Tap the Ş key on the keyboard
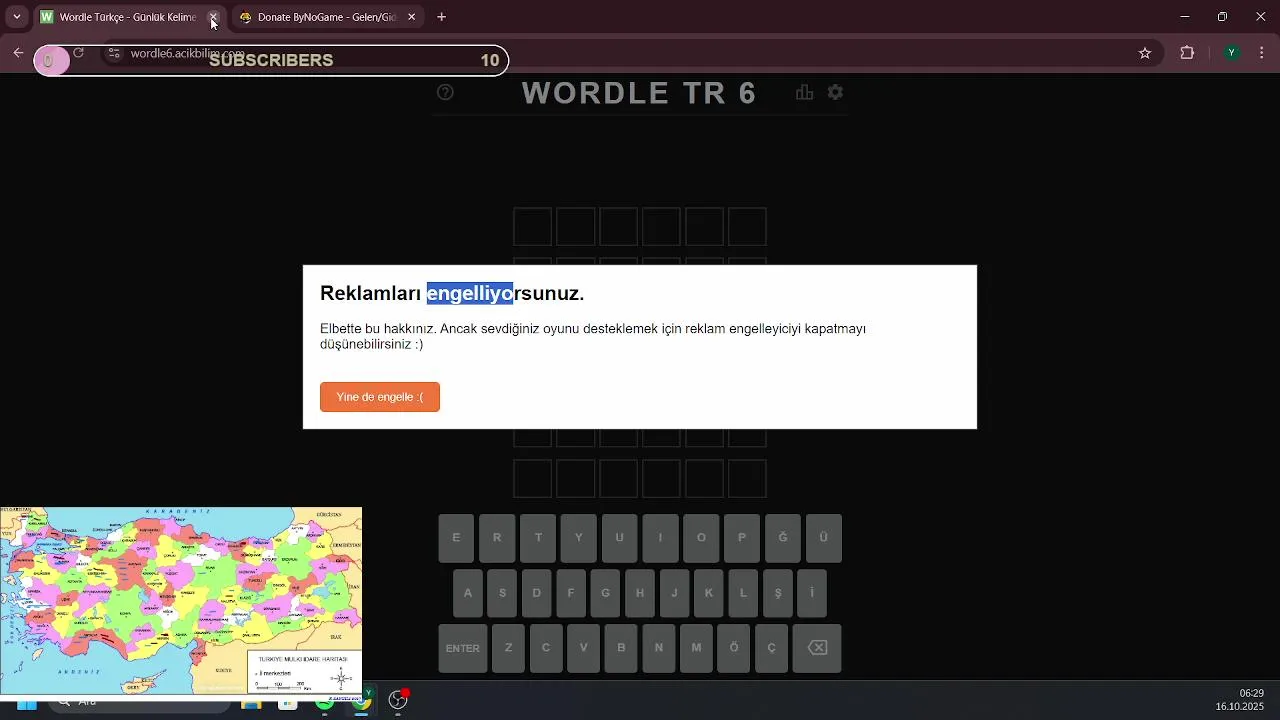This screenshot has width=1280, height=720. tap(777, 593)
